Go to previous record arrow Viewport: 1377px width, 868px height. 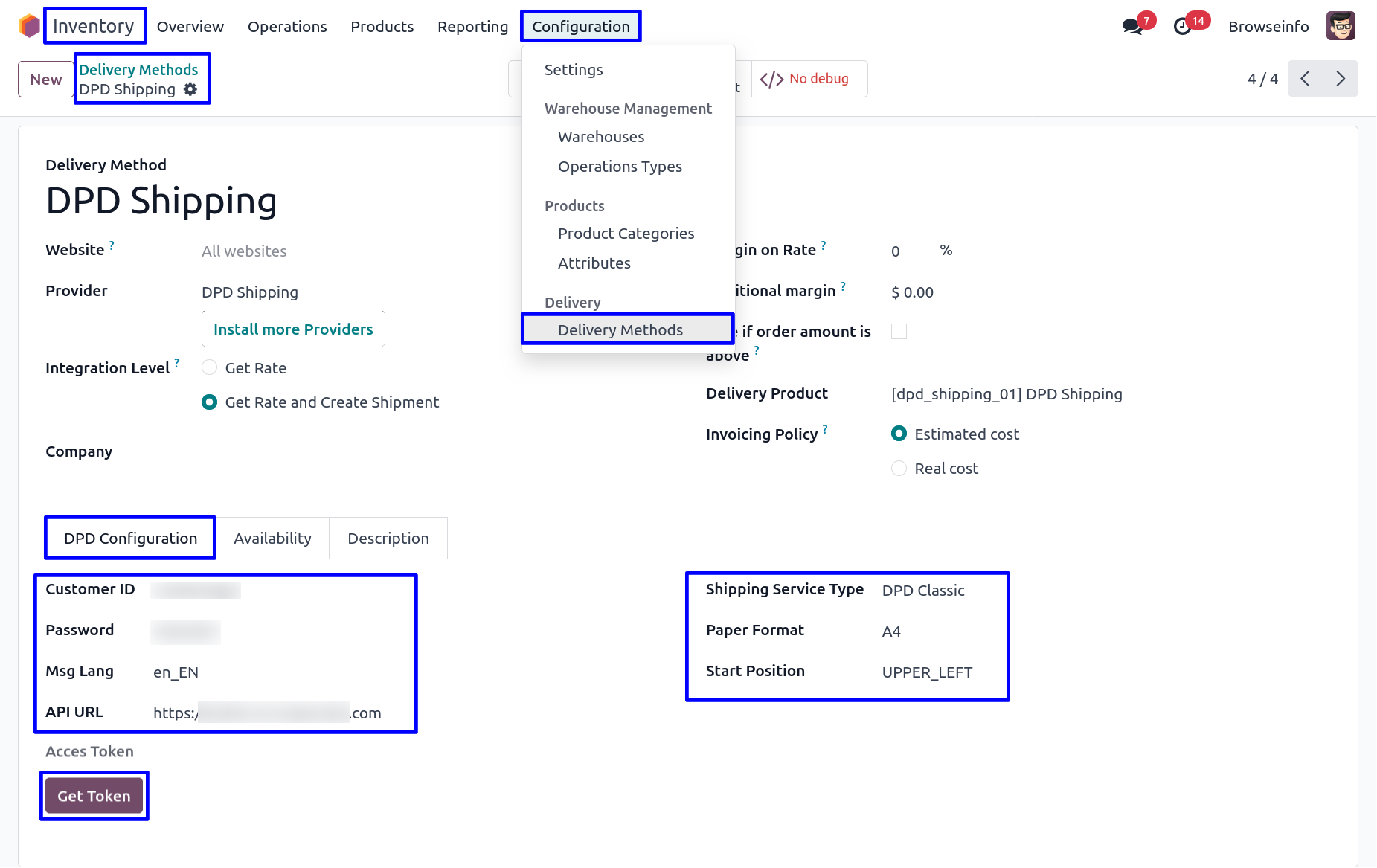pos(1305,79)
